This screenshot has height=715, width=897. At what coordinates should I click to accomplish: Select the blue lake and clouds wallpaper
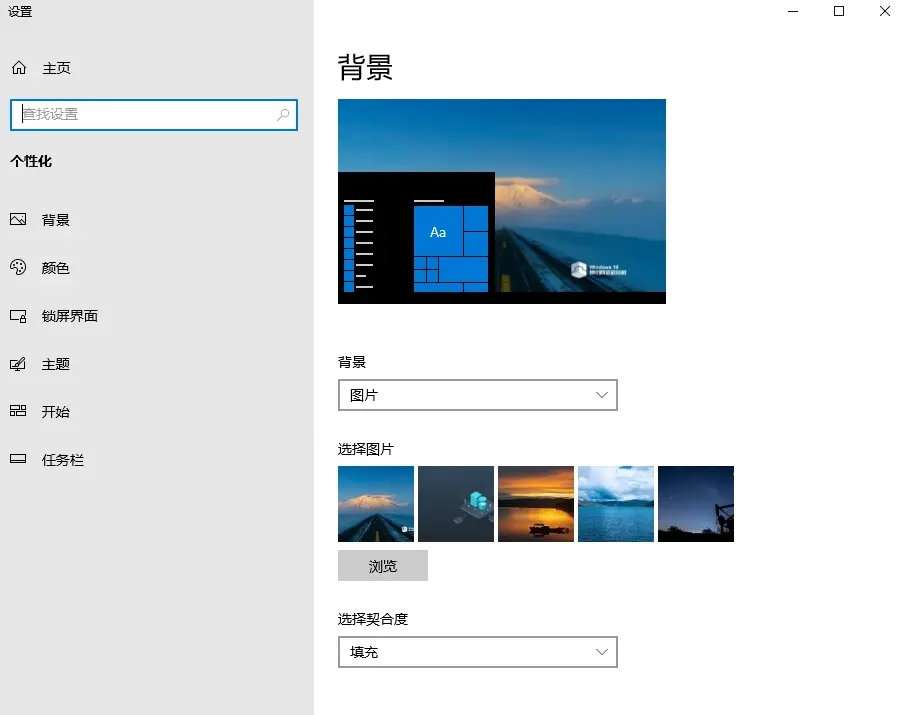coord(616,504)
